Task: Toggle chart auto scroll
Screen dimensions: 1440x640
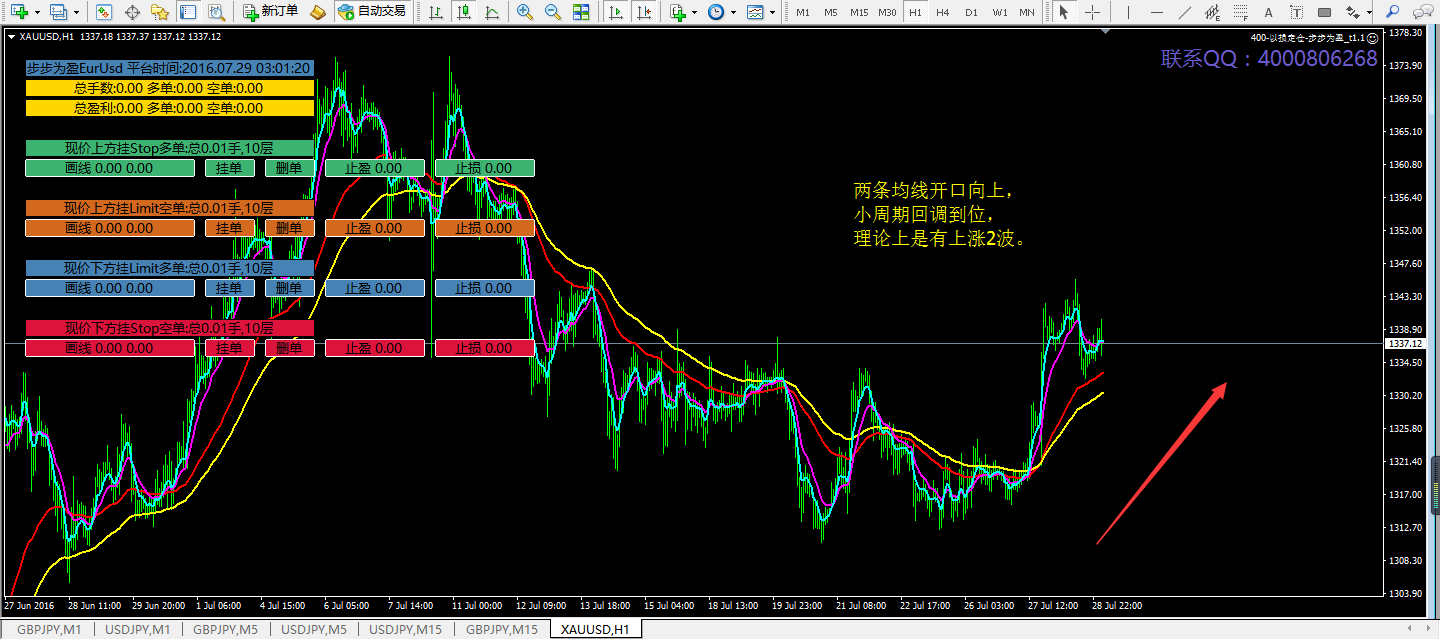Action: coord(615,12)
